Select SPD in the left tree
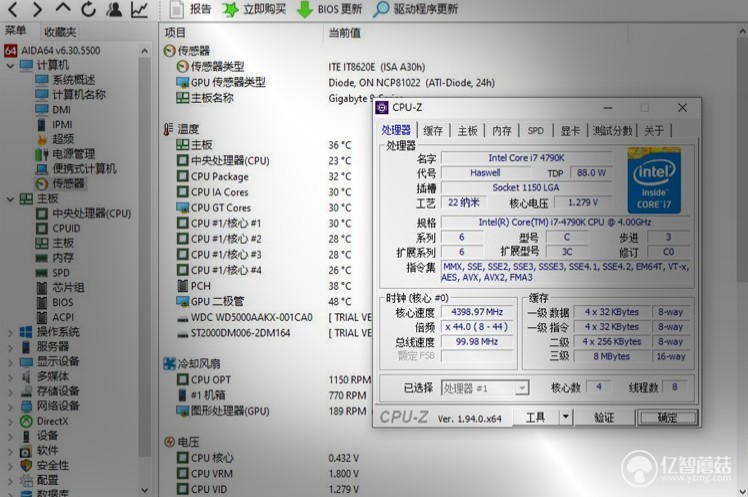Screen dimensions: 748x497 tap(53, 273)
